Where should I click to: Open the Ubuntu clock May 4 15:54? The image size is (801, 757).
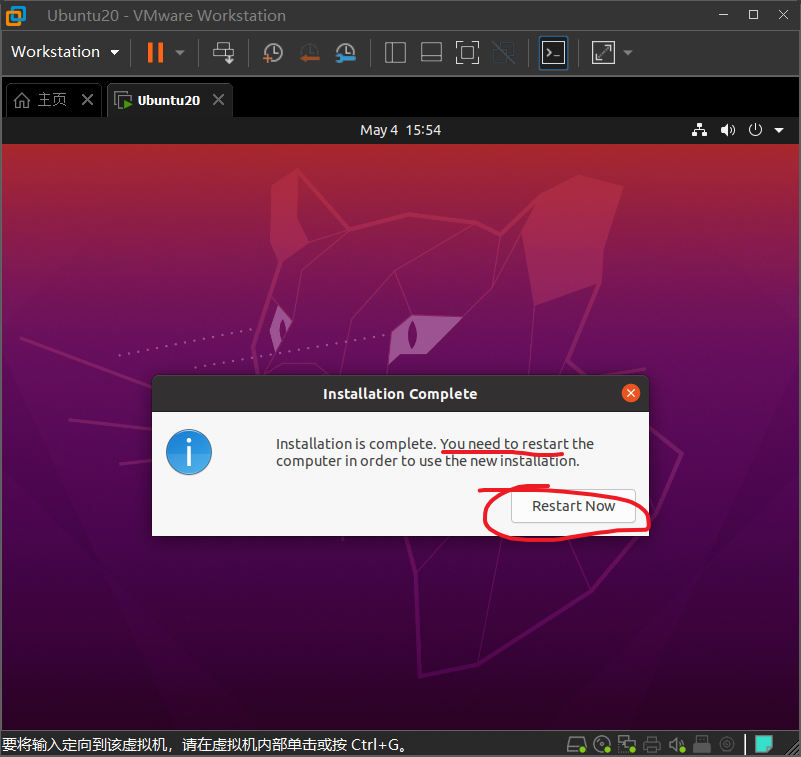coord(400,130)
